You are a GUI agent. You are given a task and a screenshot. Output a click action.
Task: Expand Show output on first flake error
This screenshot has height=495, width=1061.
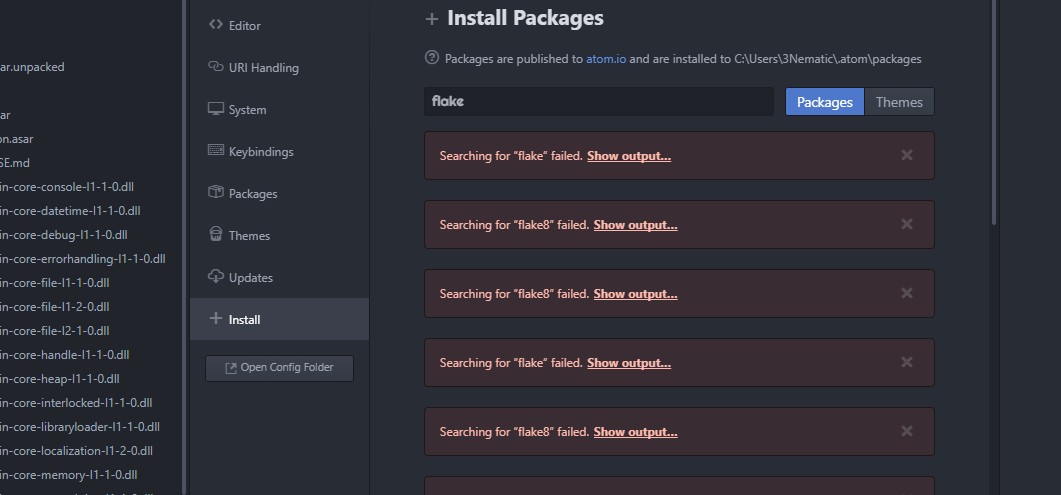[x=628, y=156]
